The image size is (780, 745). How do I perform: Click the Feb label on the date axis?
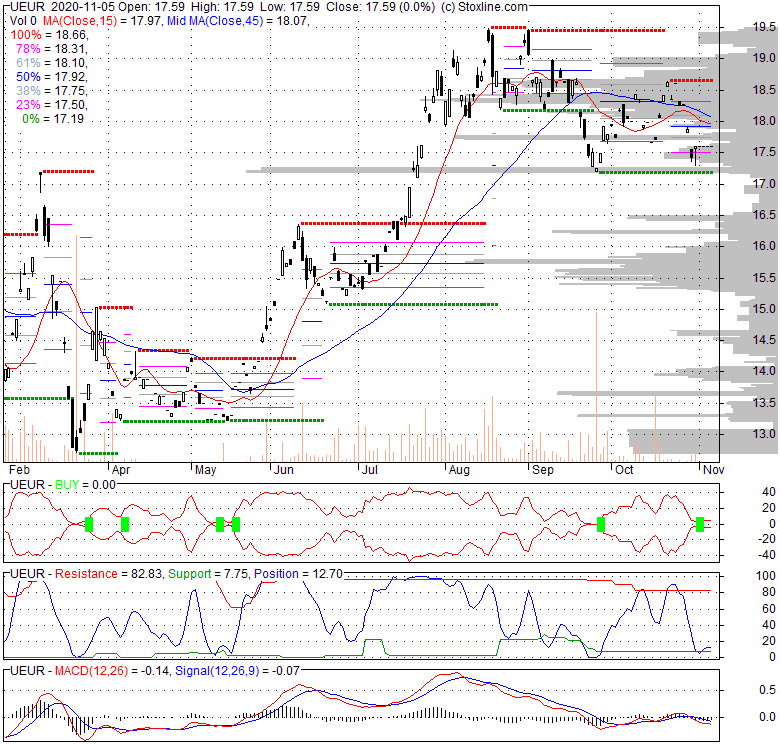[x=19, y=469]
